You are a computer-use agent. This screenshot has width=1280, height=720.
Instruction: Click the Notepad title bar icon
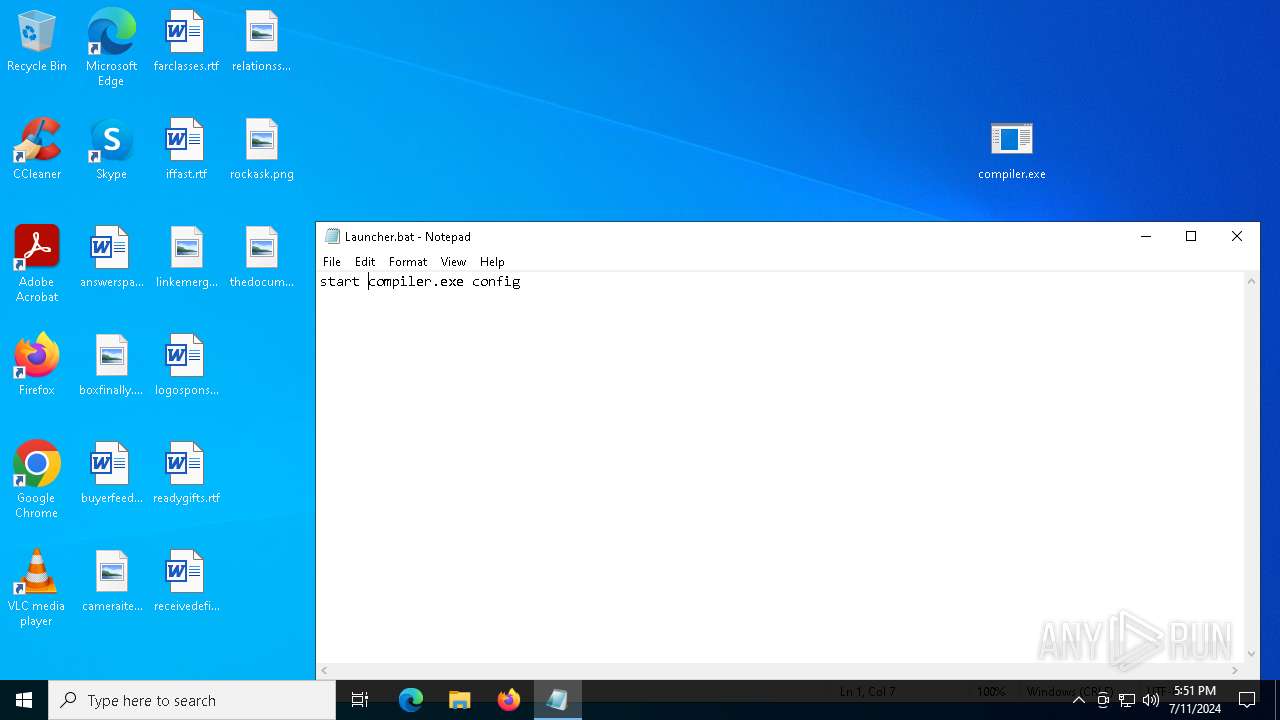332,237
